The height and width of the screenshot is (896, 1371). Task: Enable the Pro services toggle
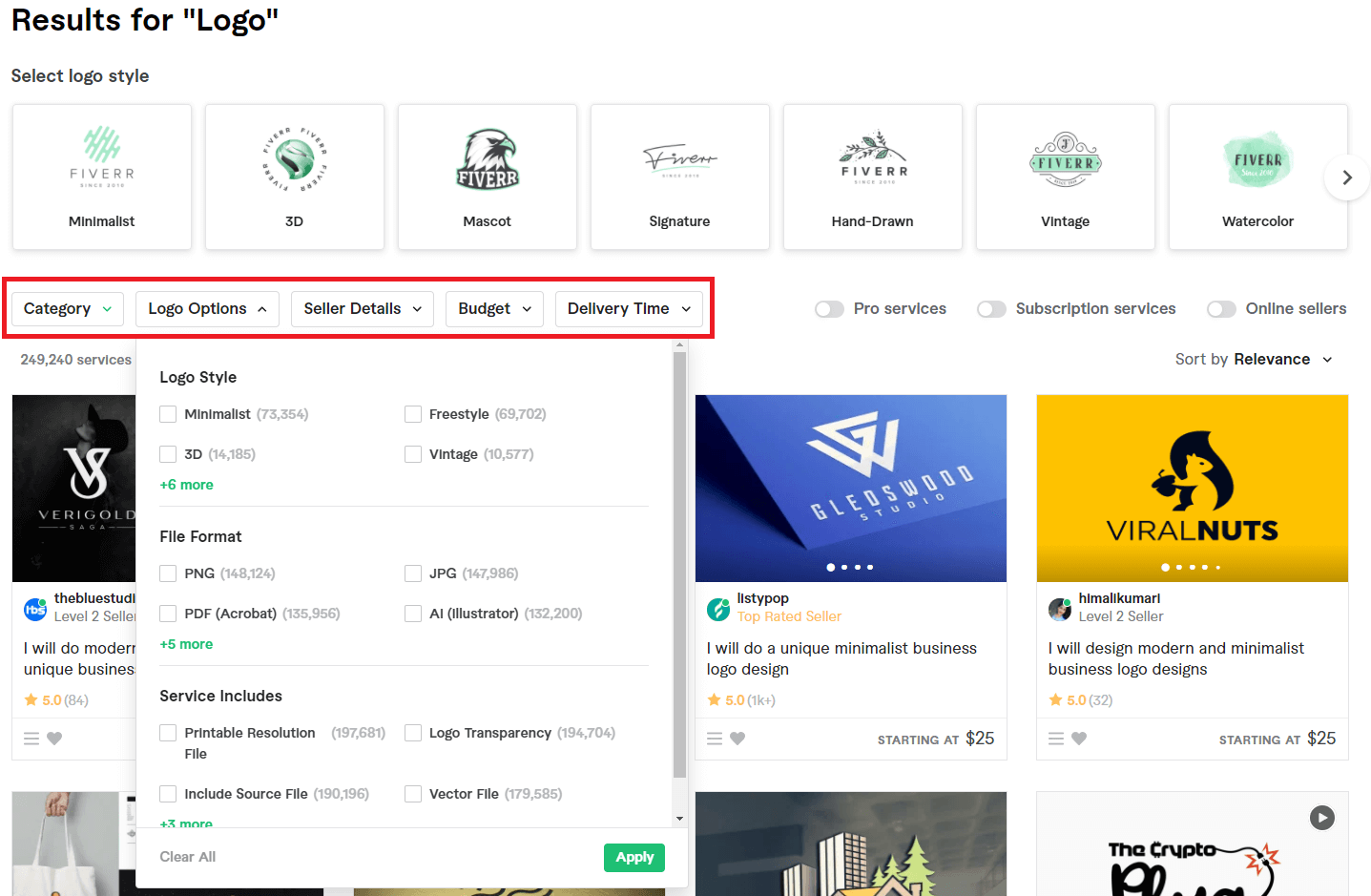click(x=829, y=309)
